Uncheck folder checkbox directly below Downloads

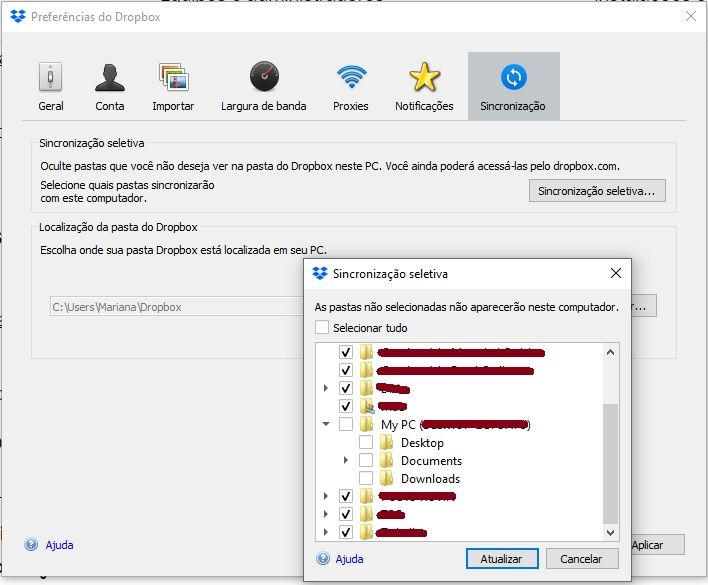[x=346, y=496]
